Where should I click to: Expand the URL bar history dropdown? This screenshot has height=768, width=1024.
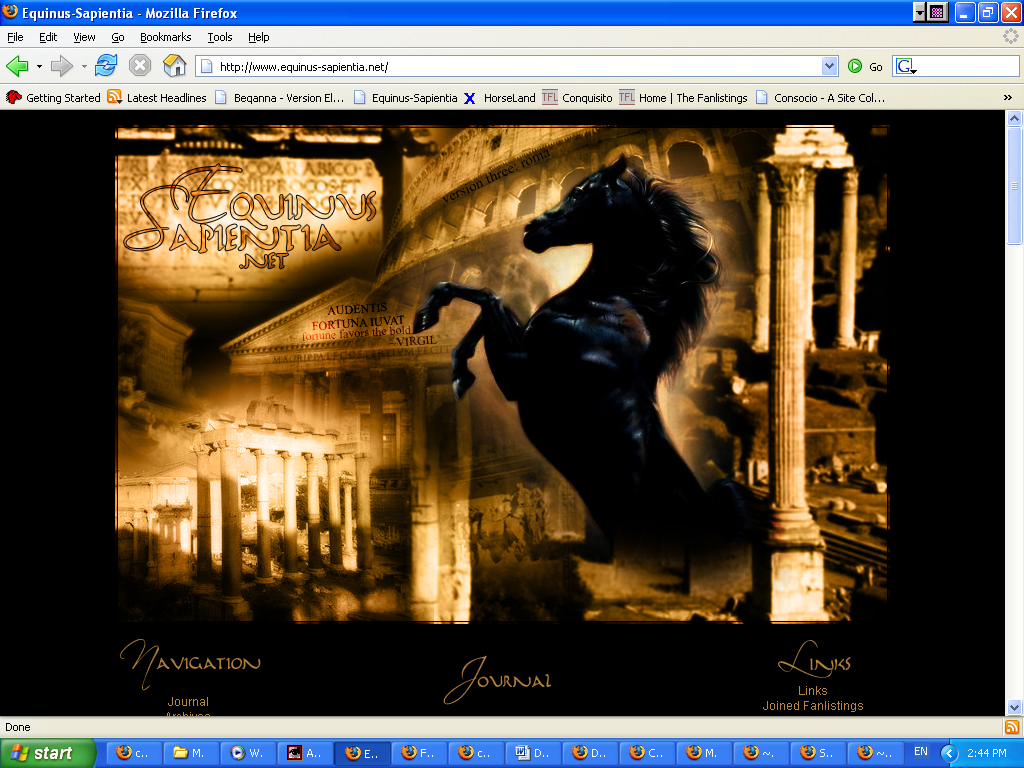829,66
